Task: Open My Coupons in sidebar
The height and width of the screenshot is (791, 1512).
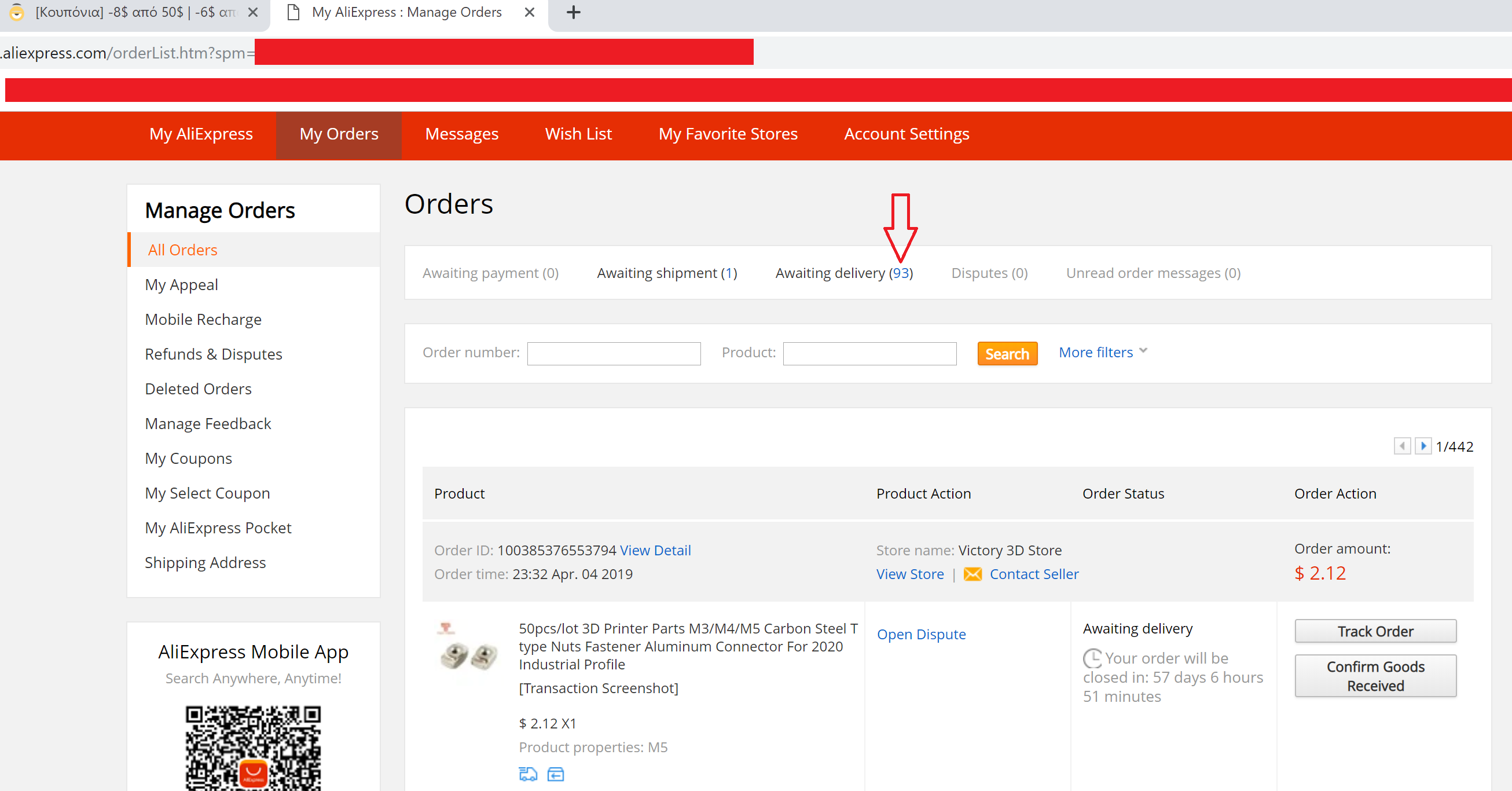Action: tap(188, 458)
